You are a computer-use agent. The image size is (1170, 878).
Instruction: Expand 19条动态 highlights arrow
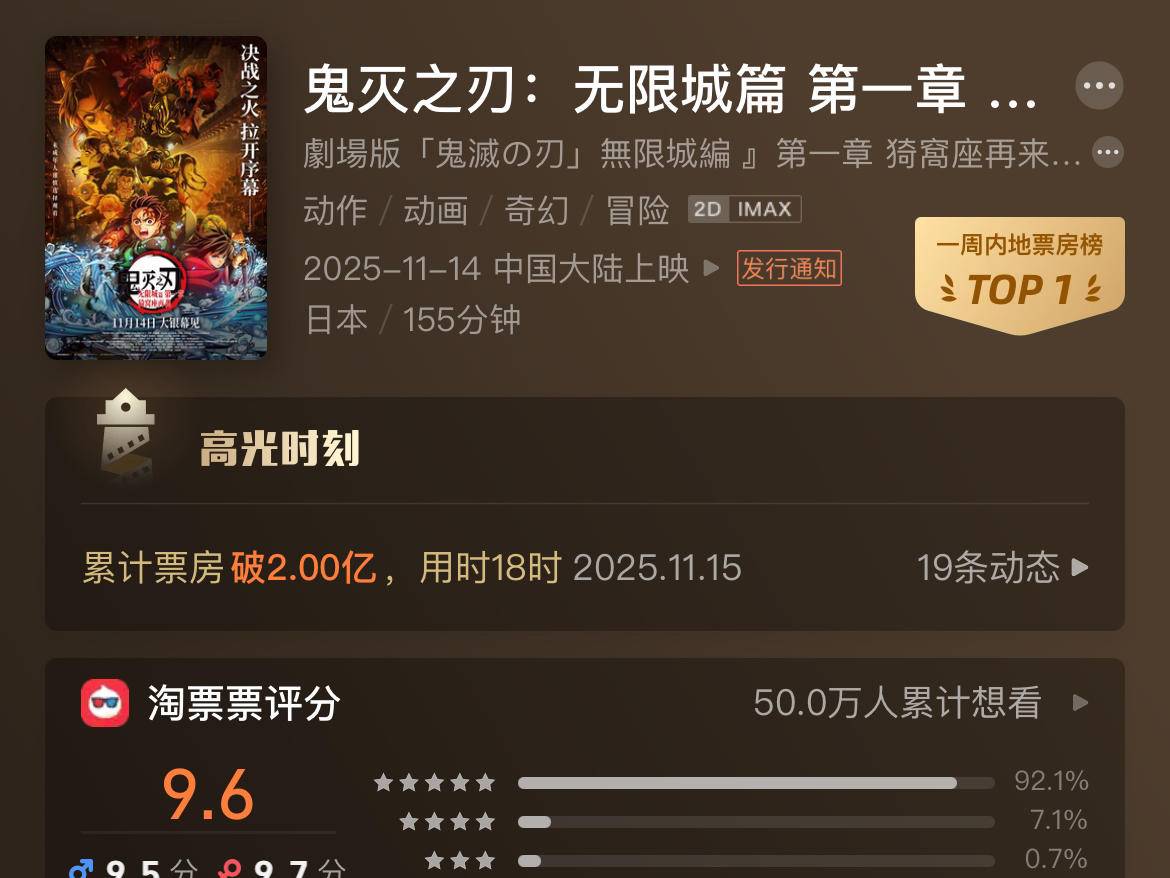click(x=1080, y=568)
